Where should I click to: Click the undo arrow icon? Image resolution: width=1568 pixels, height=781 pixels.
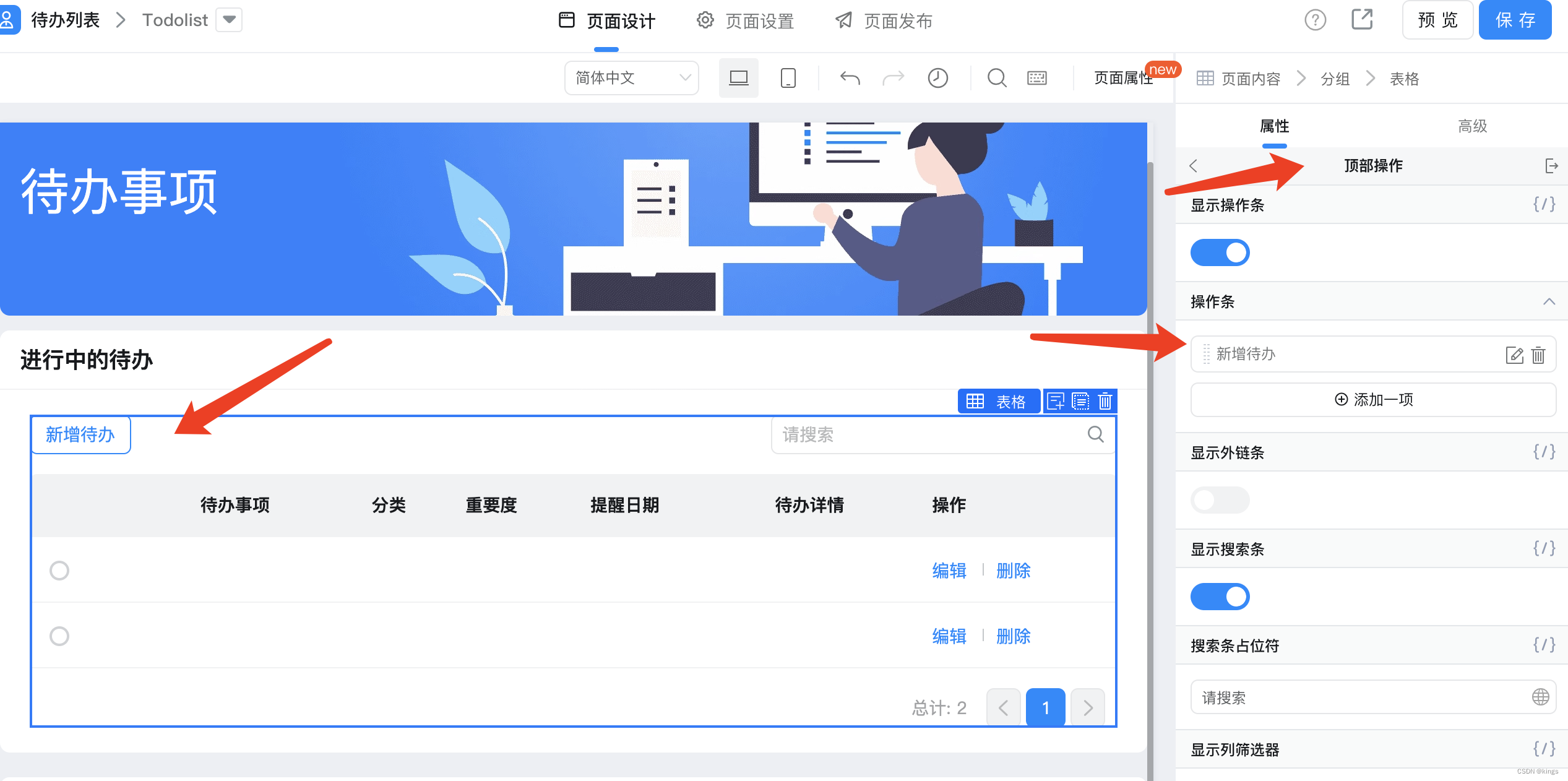point(850,78)
